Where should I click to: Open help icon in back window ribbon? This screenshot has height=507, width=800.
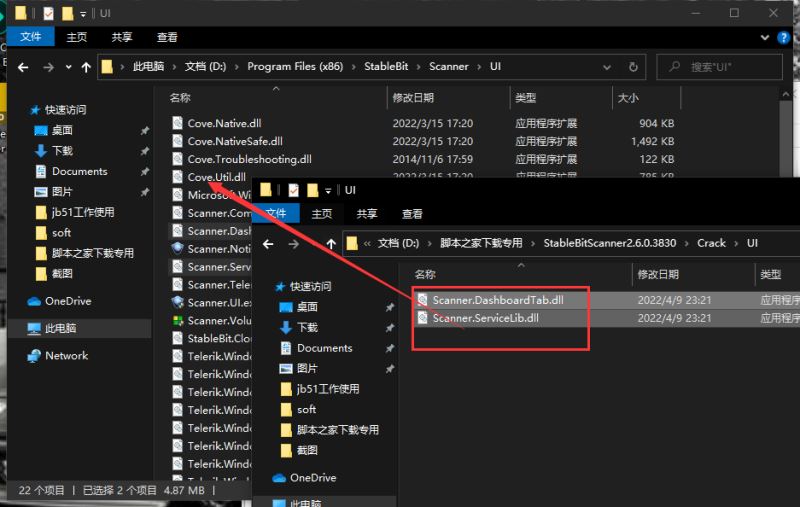click(783, 37)
